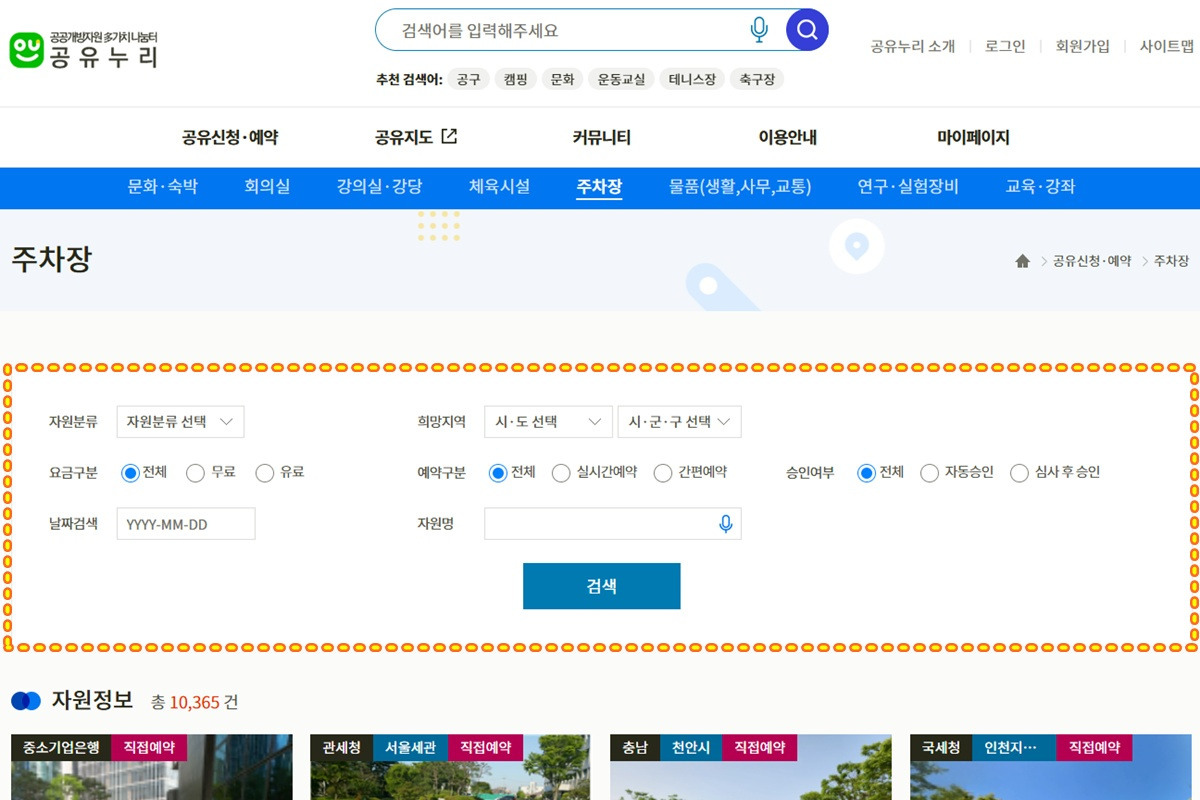This screenshot has height=800, width=1200.
Task: Click the 검색 search button
Action: click(x=601, y=587)
